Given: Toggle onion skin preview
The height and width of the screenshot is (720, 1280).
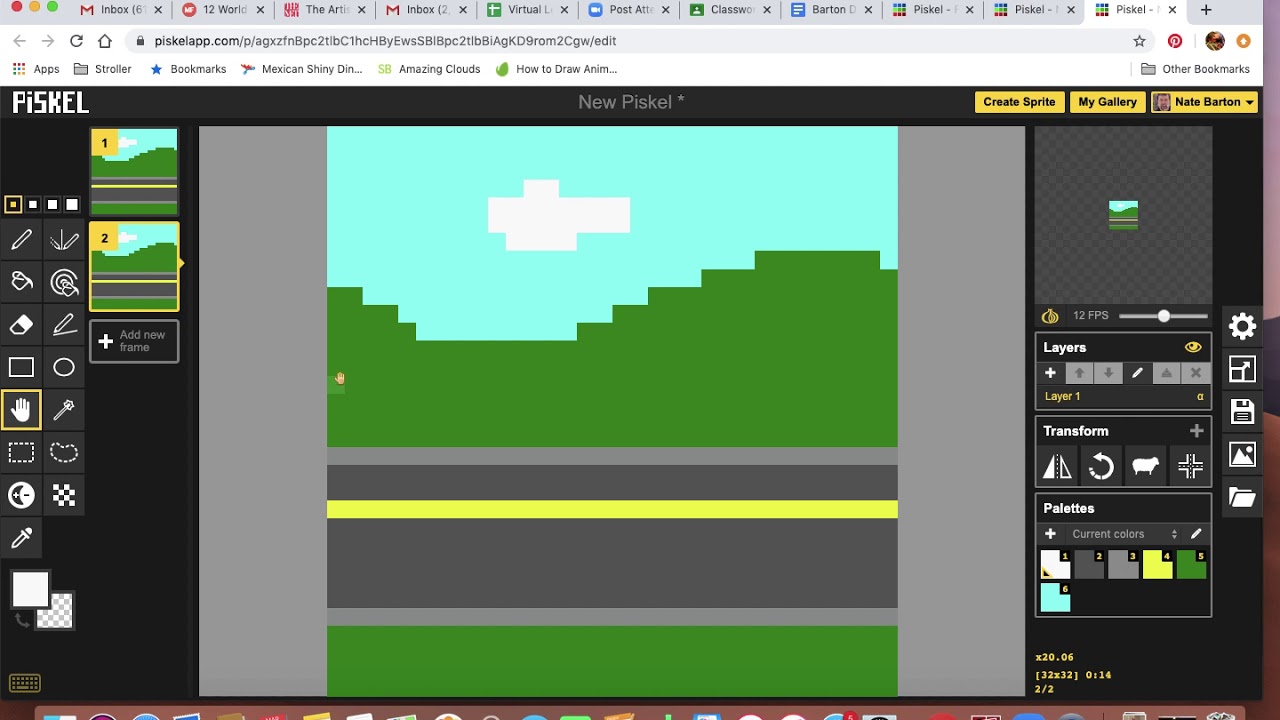Looking at the screenshot, I should pos(1050,316).
